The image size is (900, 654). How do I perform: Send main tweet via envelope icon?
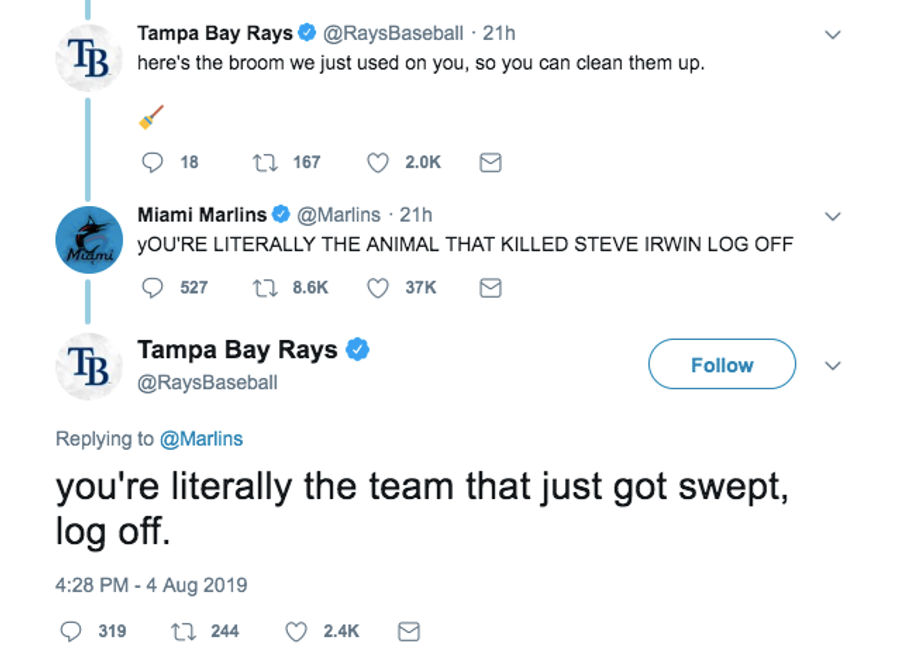pyautogui.click(x=409, y=632)
